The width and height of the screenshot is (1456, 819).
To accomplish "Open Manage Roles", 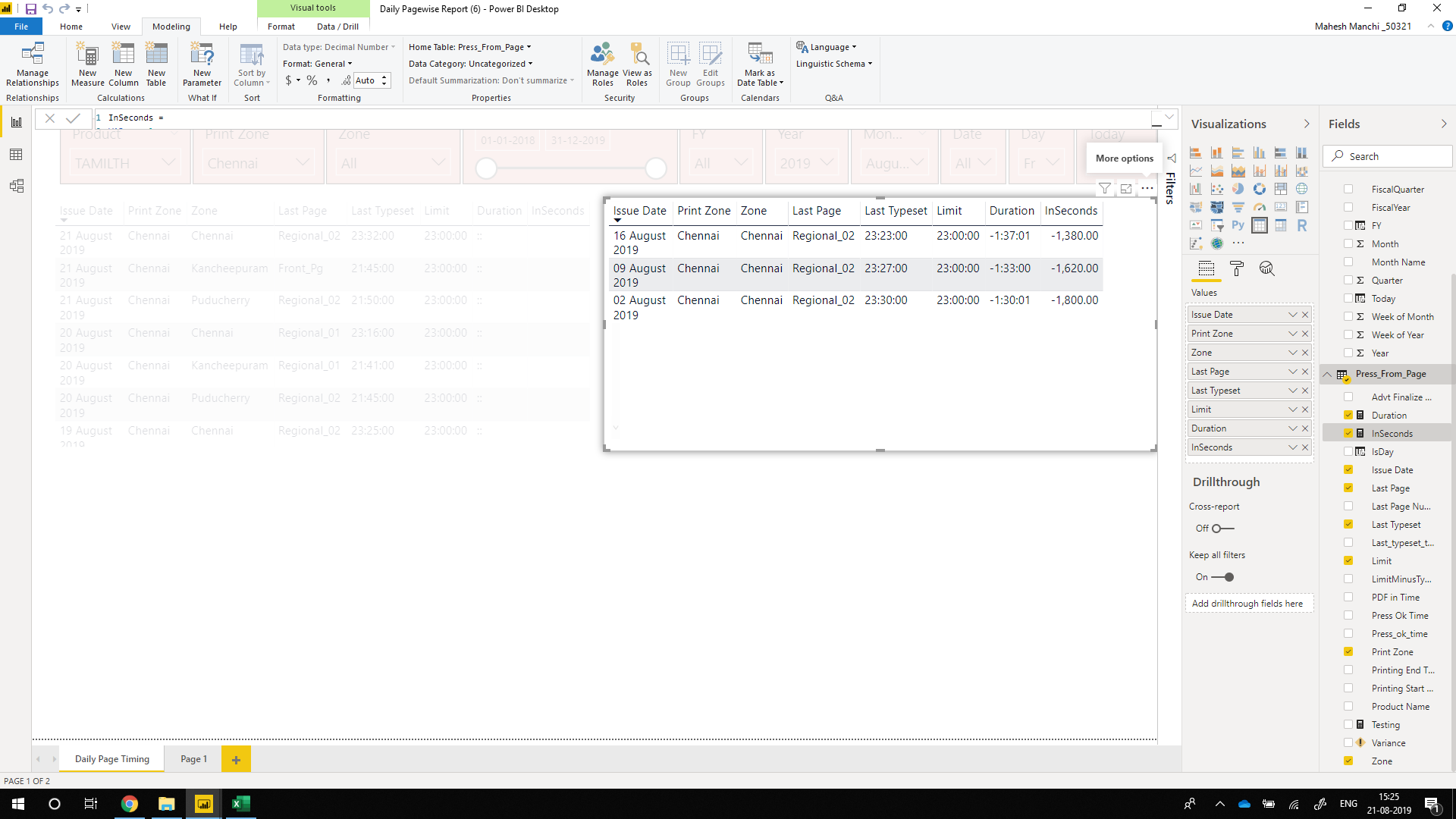I will tap(603, 65).
